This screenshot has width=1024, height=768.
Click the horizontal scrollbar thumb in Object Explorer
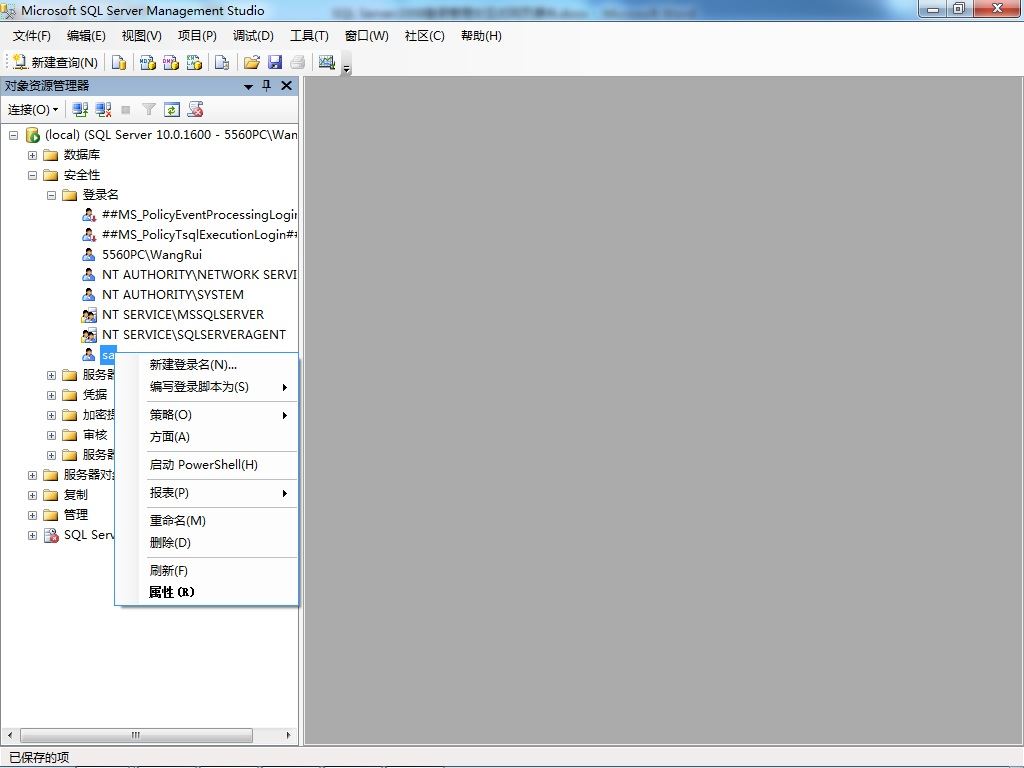[x=136, y=735]
